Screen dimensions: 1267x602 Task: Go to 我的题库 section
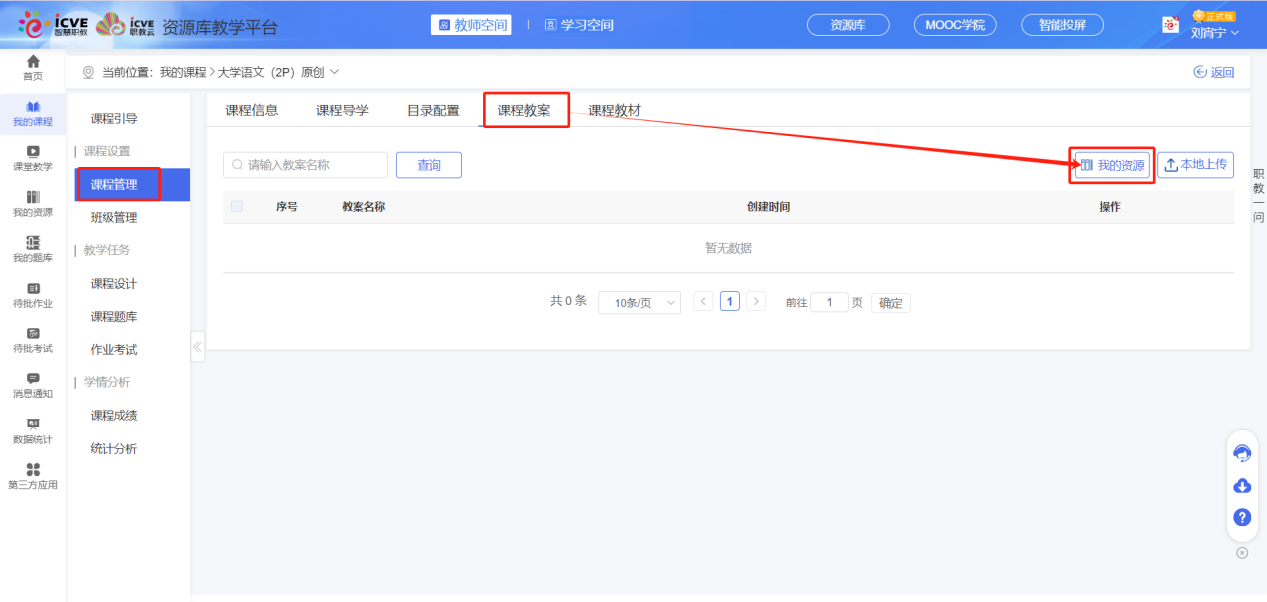pos(31,248)
